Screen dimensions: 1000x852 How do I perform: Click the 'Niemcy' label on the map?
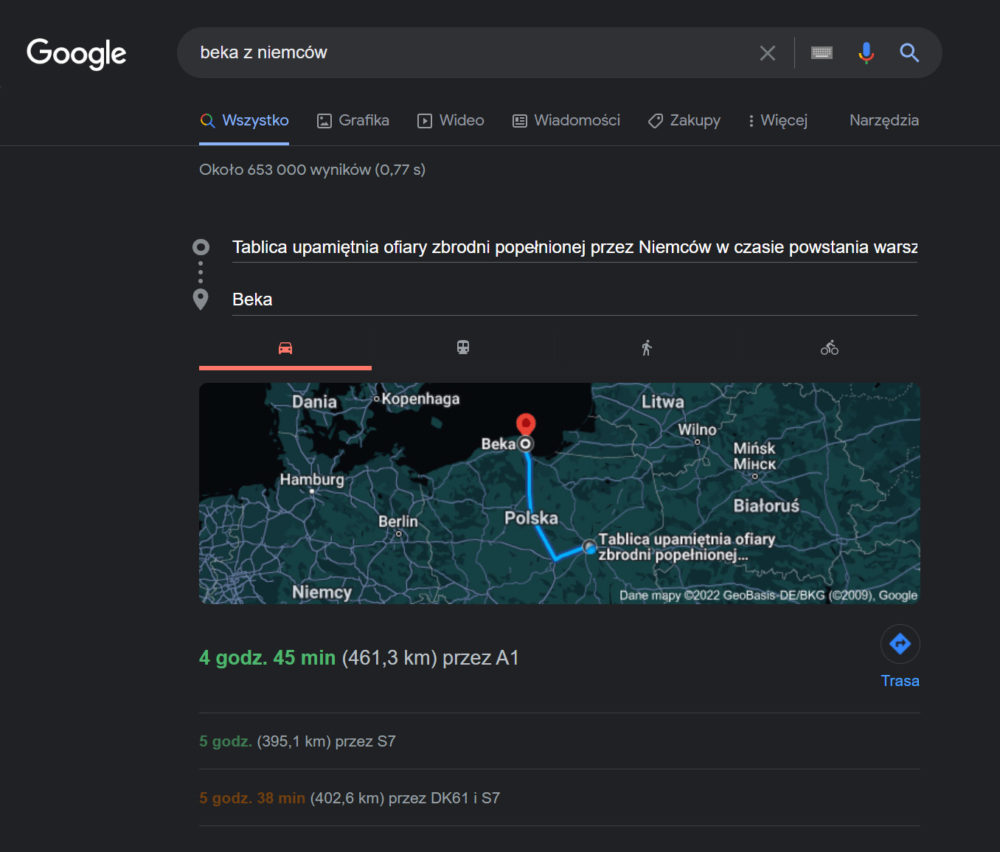click(322, 592)
